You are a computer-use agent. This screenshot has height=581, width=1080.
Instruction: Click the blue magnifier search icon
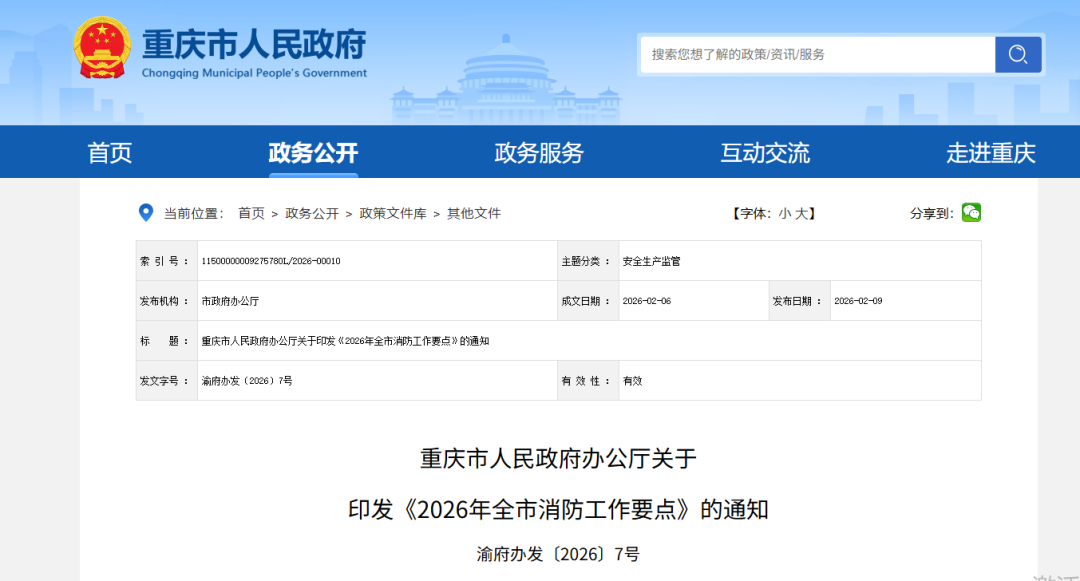click(1017, 54)
